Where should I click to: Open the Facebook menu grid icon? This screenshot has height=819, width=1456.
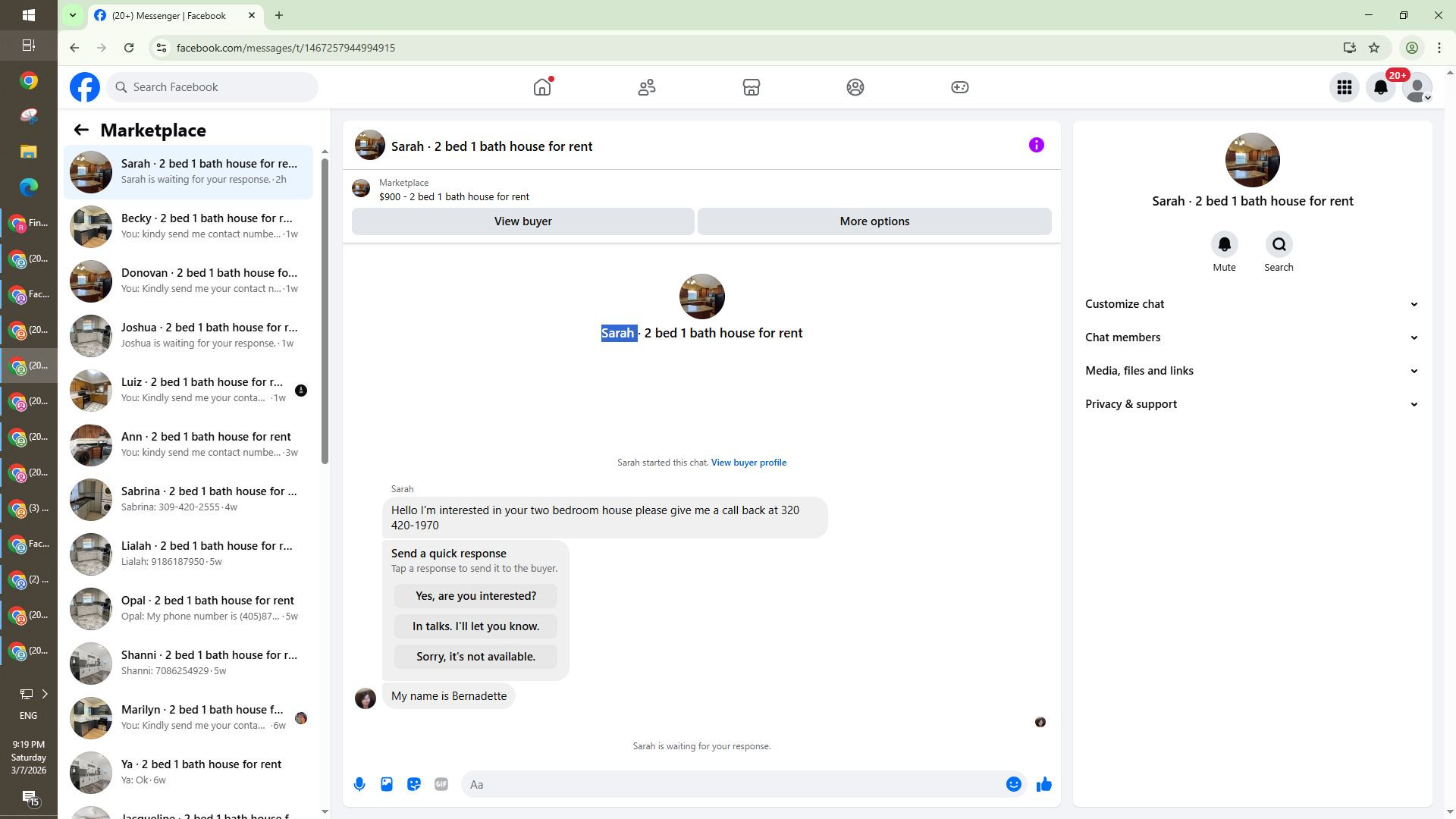pos(1345,87)
